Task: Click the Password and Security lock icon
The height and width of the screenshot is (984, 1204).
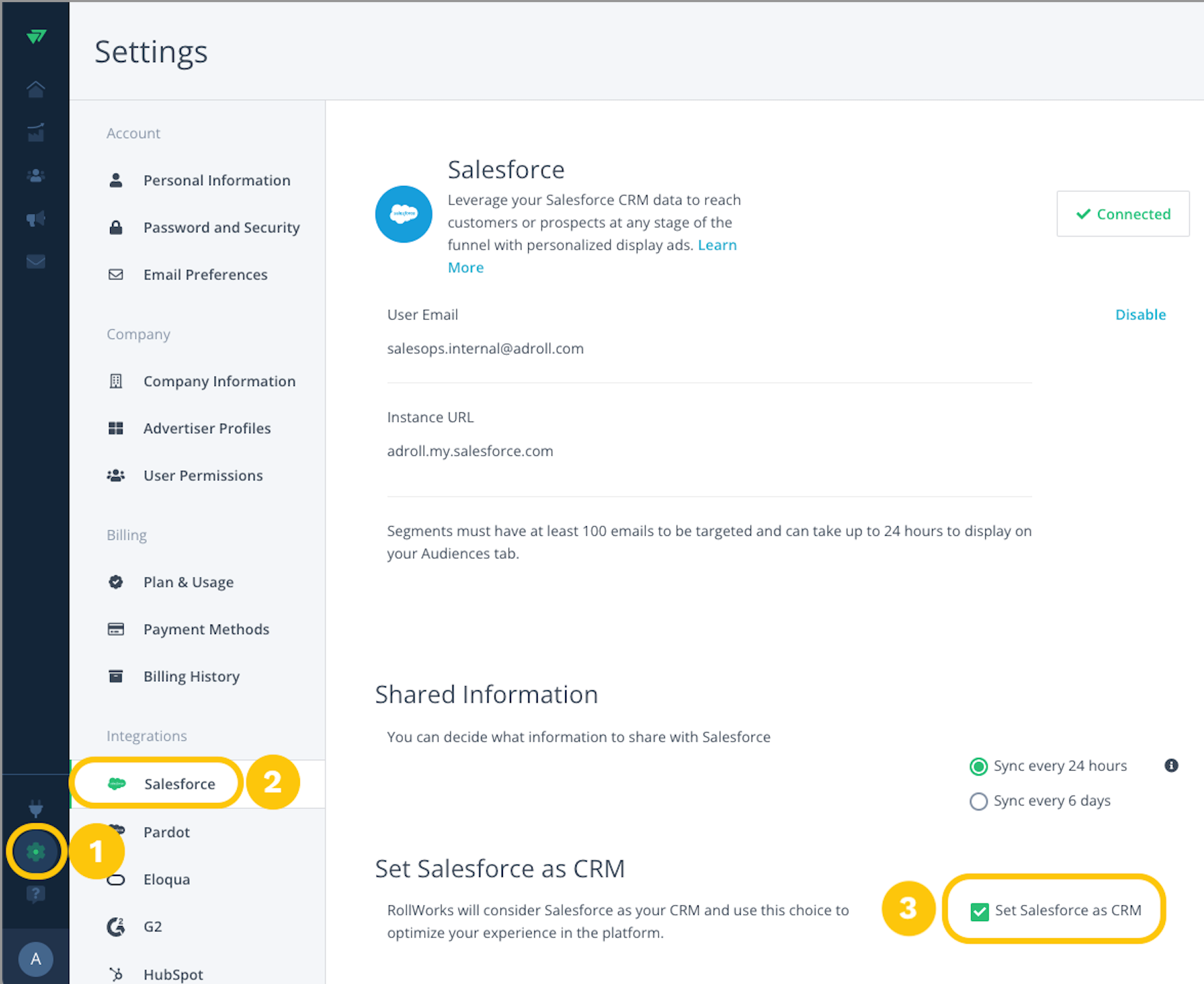Action: (x=116, y=228)
